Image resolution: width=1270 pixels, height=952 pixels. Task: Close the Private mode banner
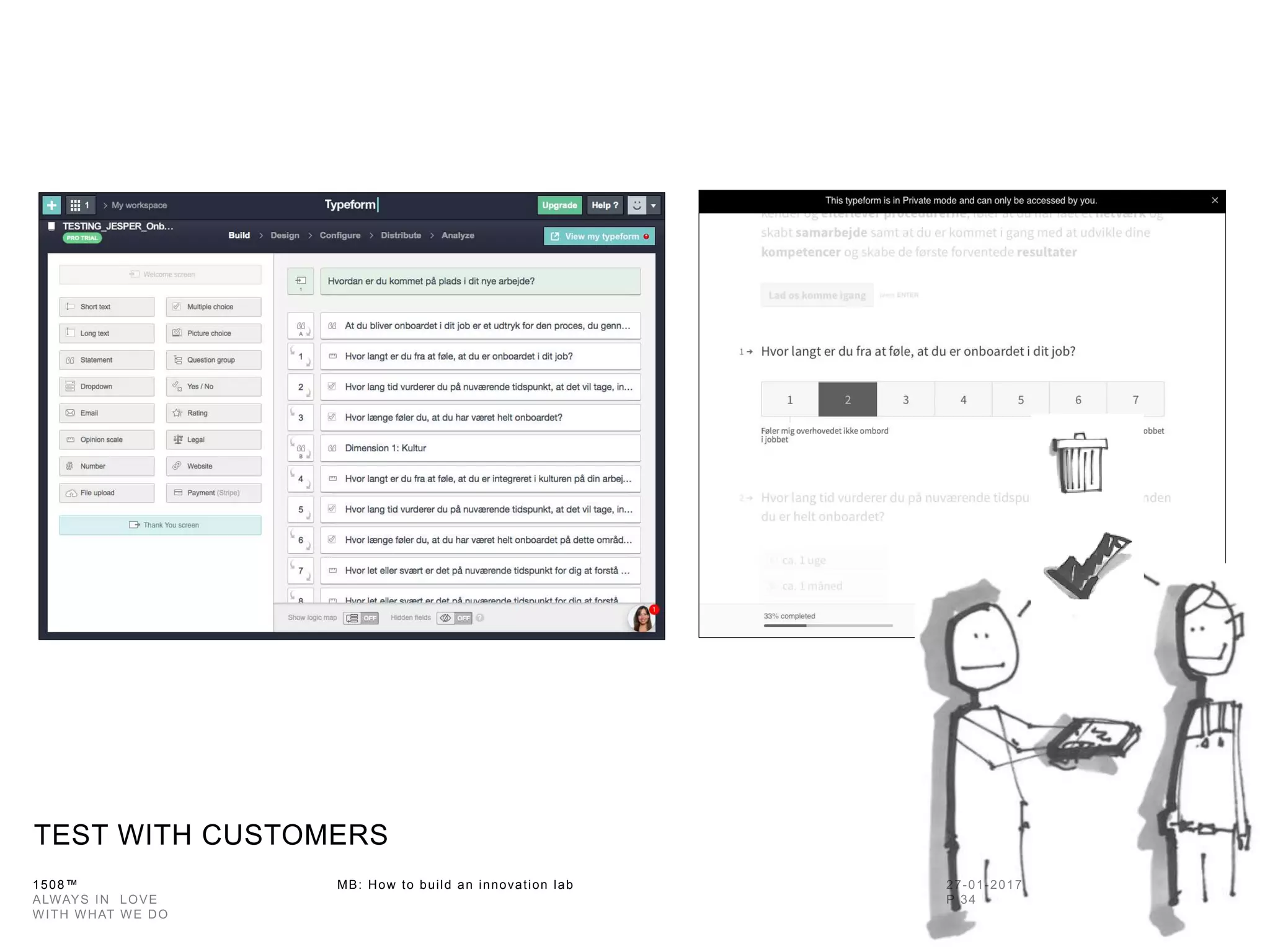[1215, 200]
